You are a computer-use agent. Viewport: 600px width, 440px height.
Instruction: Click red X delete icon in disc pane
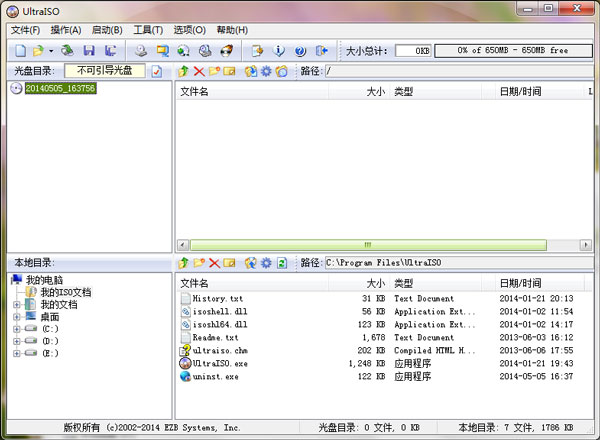point(199,72)
